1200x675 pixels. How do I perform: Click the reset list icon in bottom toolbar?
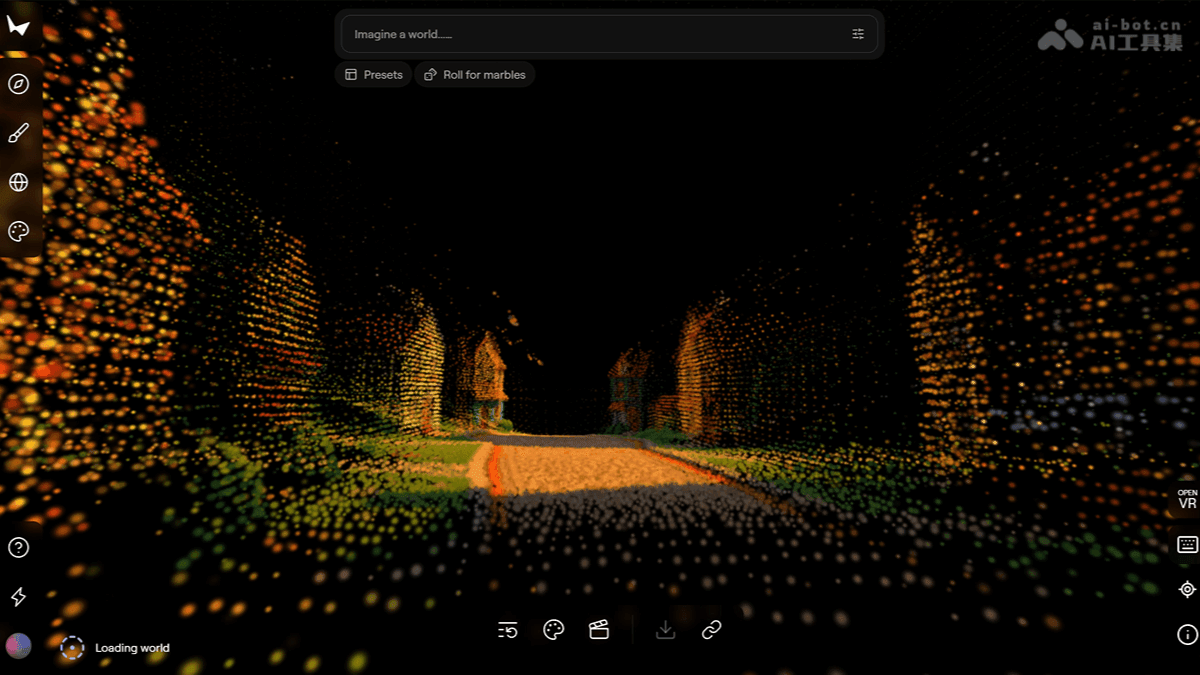click(508, 630)
